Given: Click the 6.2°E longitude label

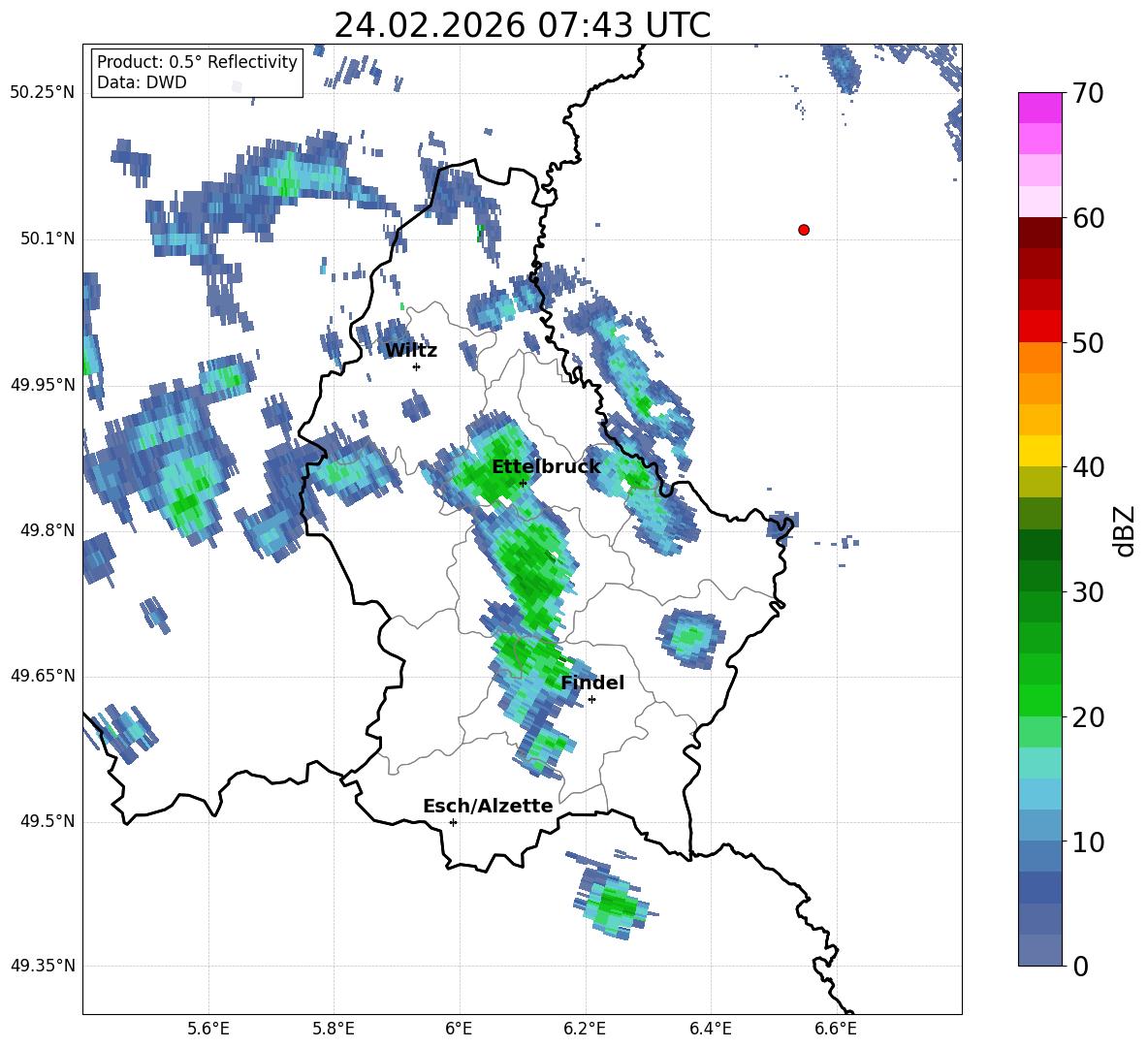Looking at the screenshot, I should click(x=585, y=1029).
